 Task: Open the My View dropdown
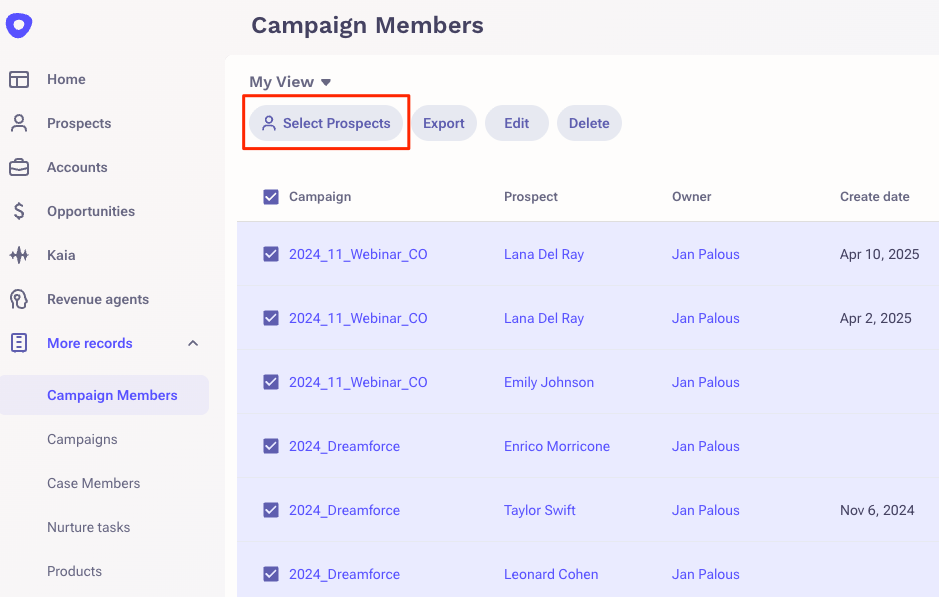point(290,82)
